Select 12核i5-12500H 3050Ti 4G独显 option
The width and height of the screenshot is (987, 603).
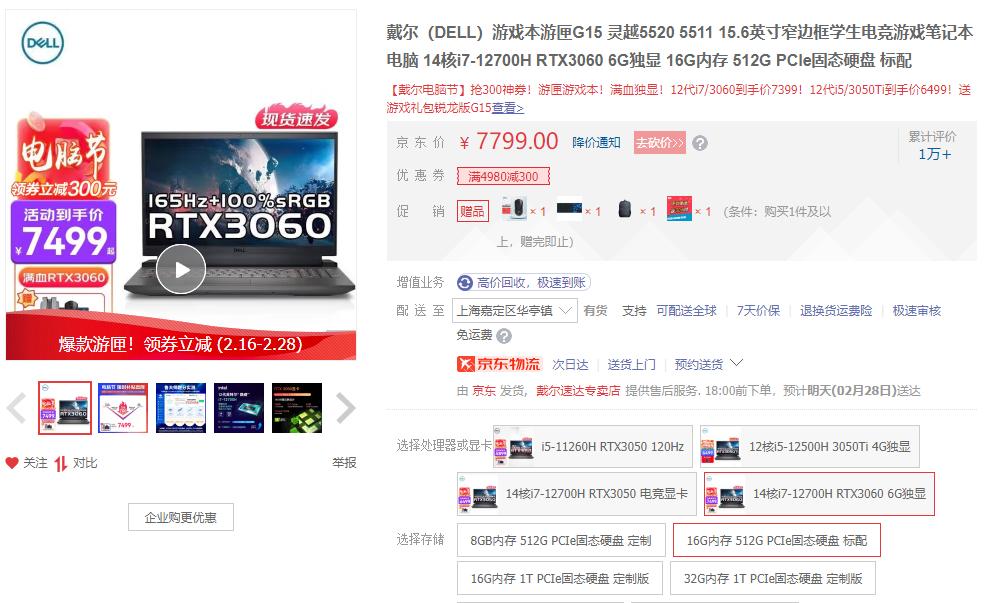click(809, 446)
